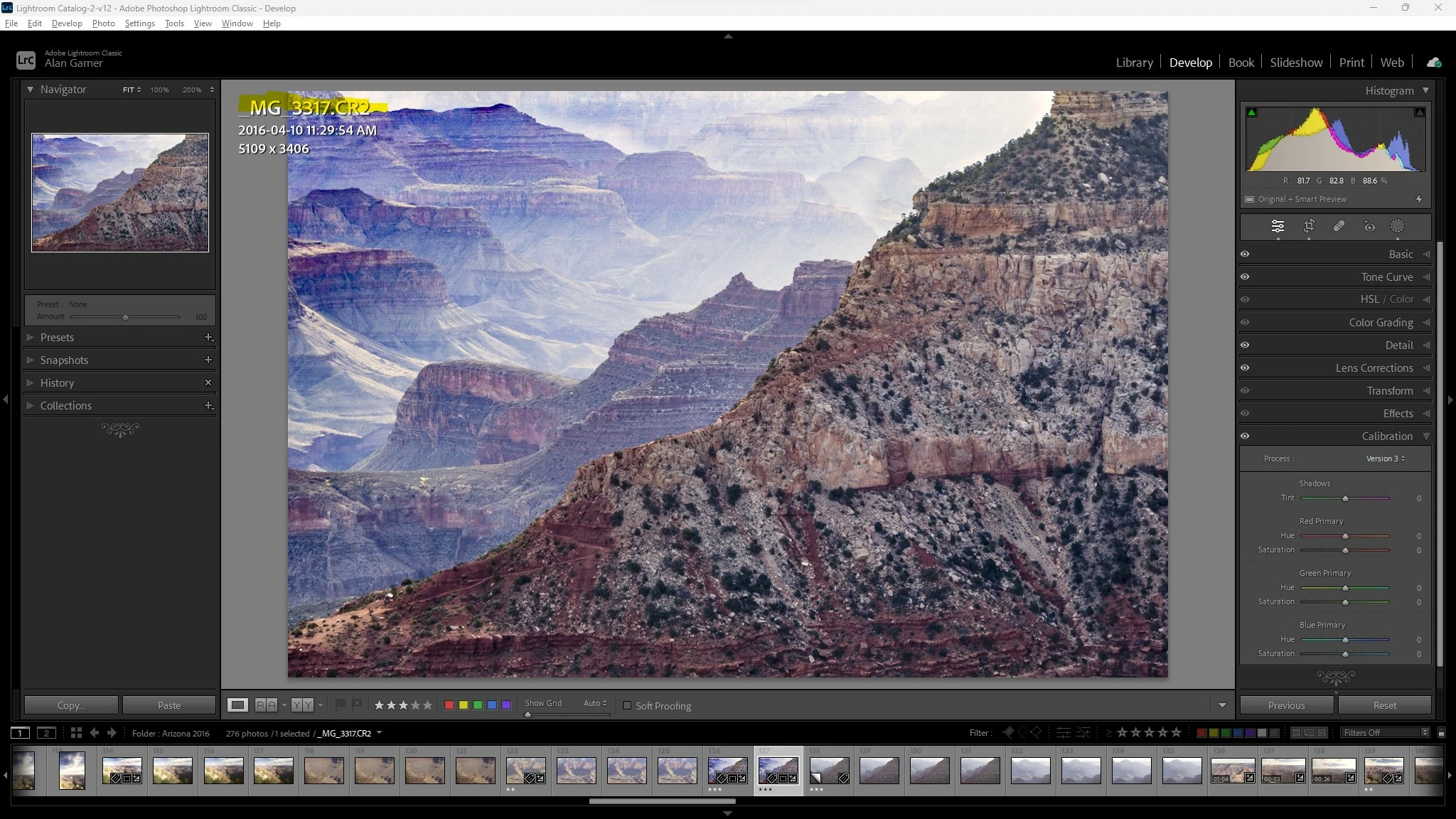Image resolution: width=1456 pixels, height=819 pixels.
Task: Open the Settings menu
Action: pos(139,23)
